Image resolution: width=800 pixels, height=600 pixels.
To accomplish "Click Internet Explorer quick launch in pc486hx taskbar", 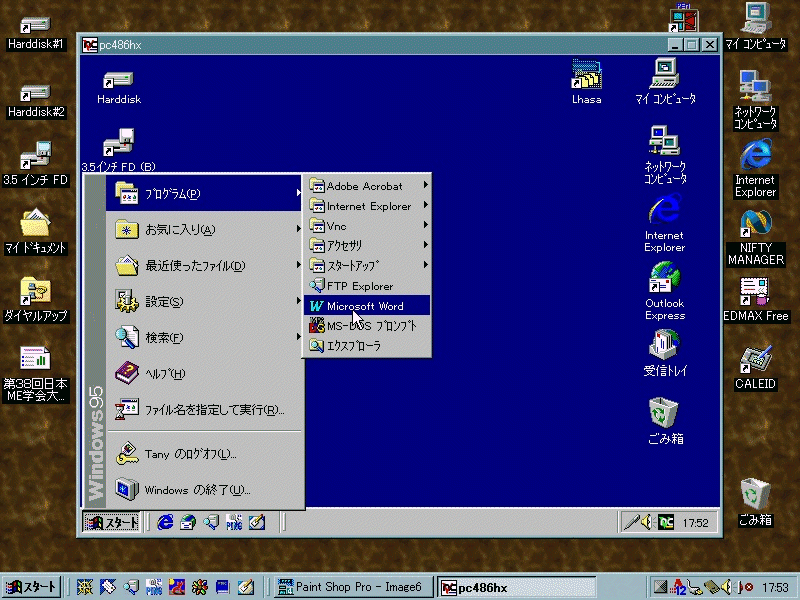I will [x=165, y=522].
